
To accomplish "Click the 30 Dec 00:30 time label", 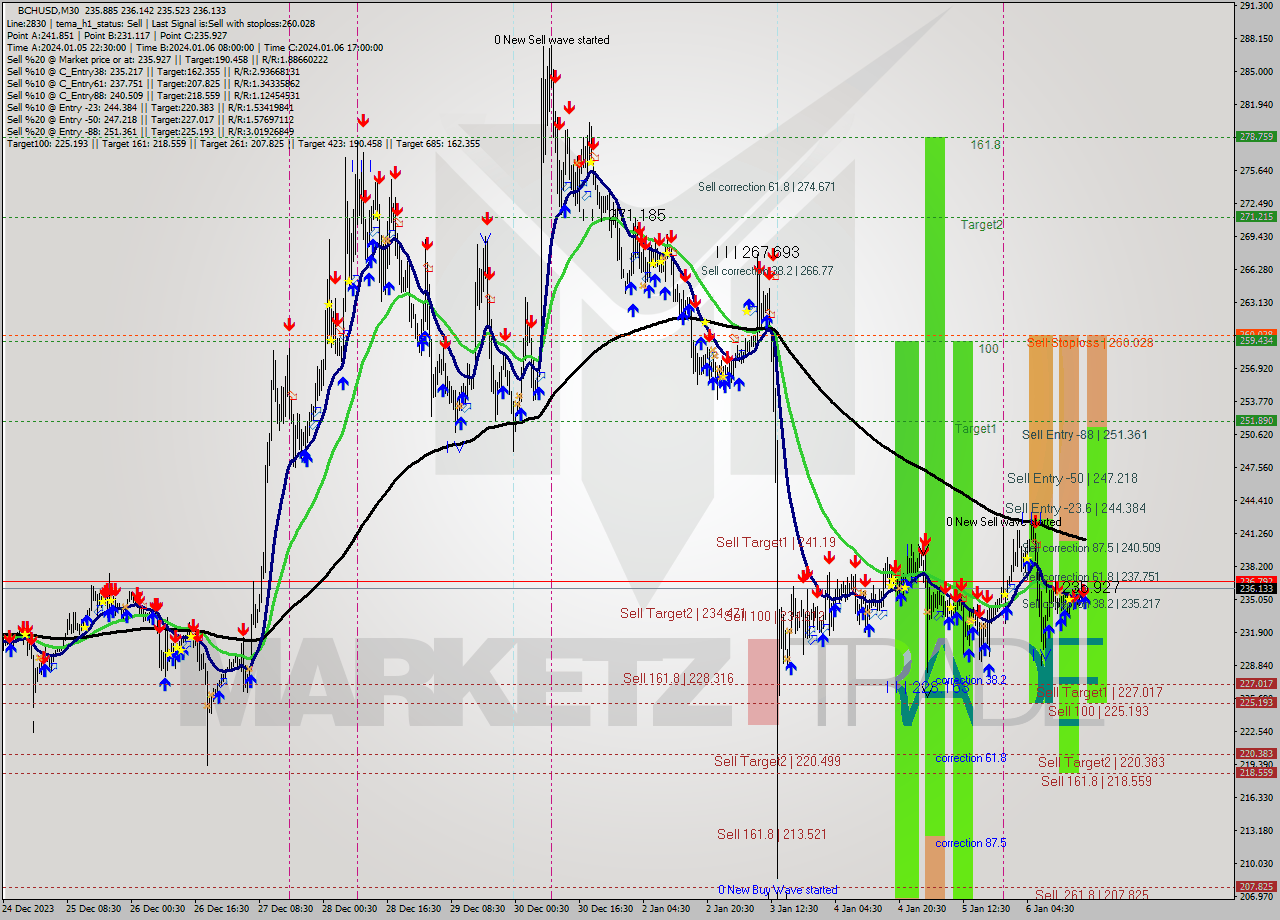I will (541, 910).
